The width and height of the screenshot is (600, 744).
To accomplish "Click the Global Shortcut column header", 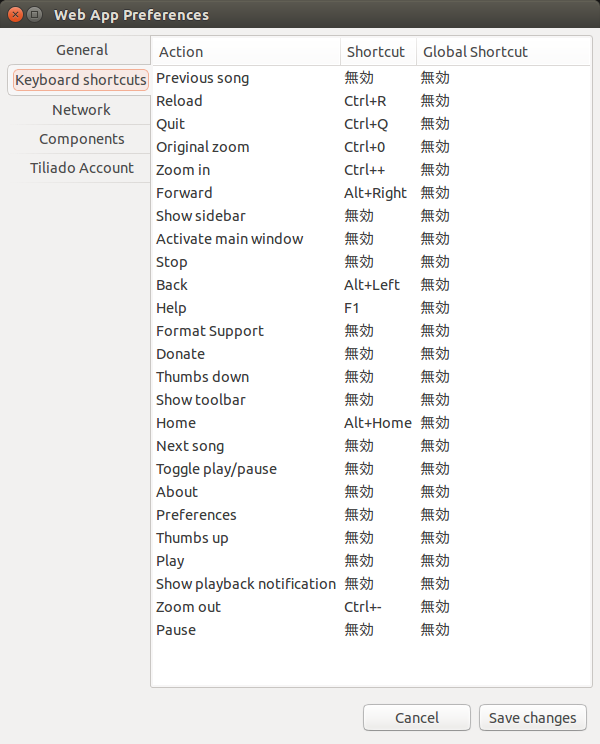I will click(503, 51).
